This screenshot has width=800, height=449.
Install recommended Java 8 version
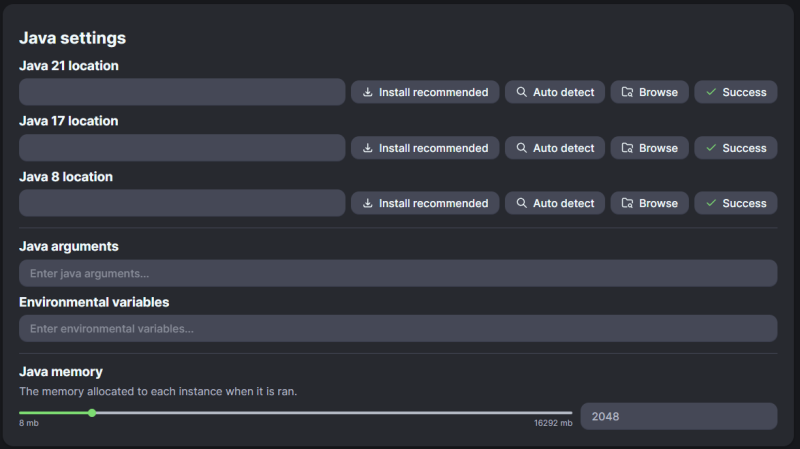pos(425,203)
